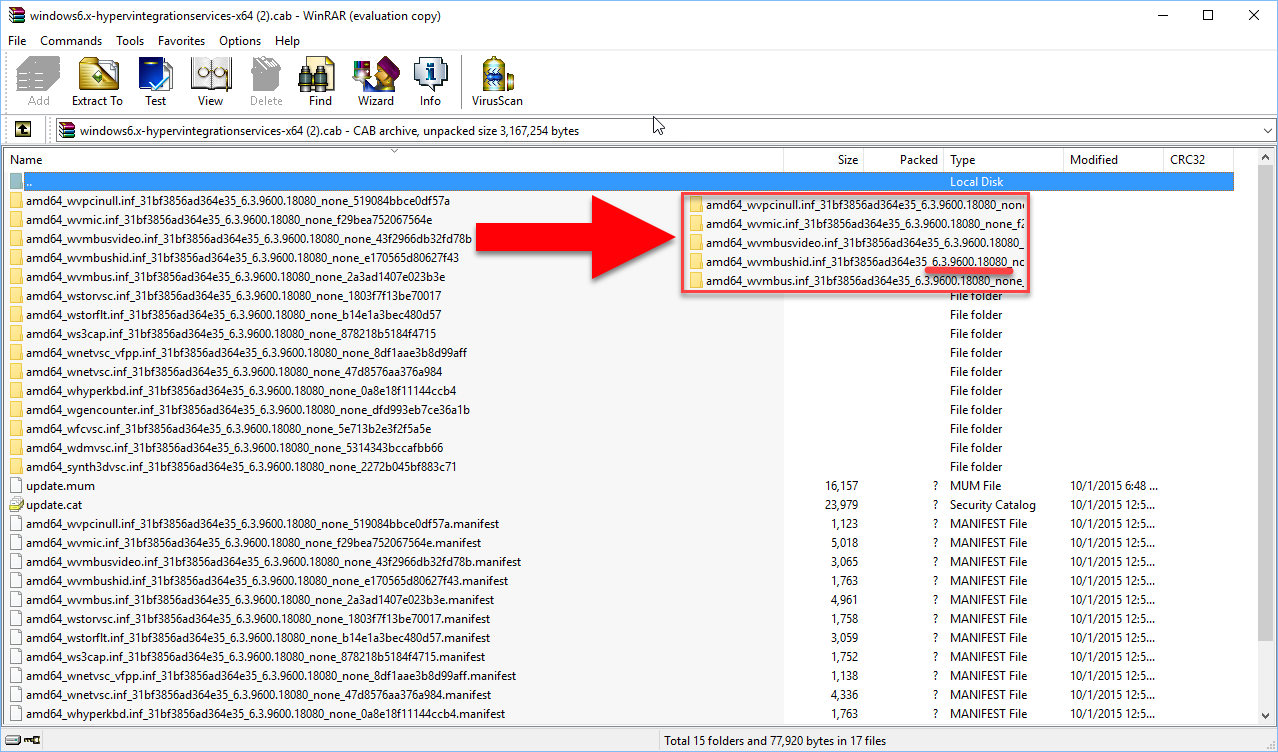Screen dimensions: 1278x752
Task: Select amd64_wstorvsc.inf manifest file
Action: [258, 619]
